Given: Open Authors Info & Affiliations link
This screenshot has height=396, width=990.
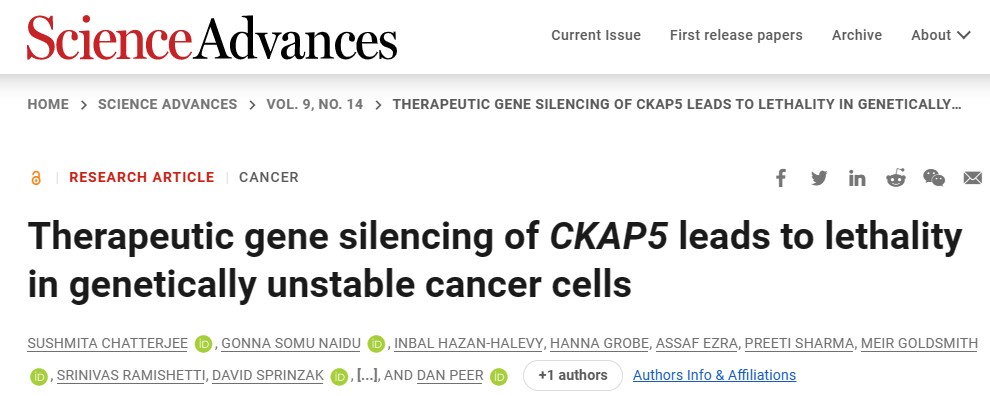Looking at the screenshot, I should click(x=714, y=375).
